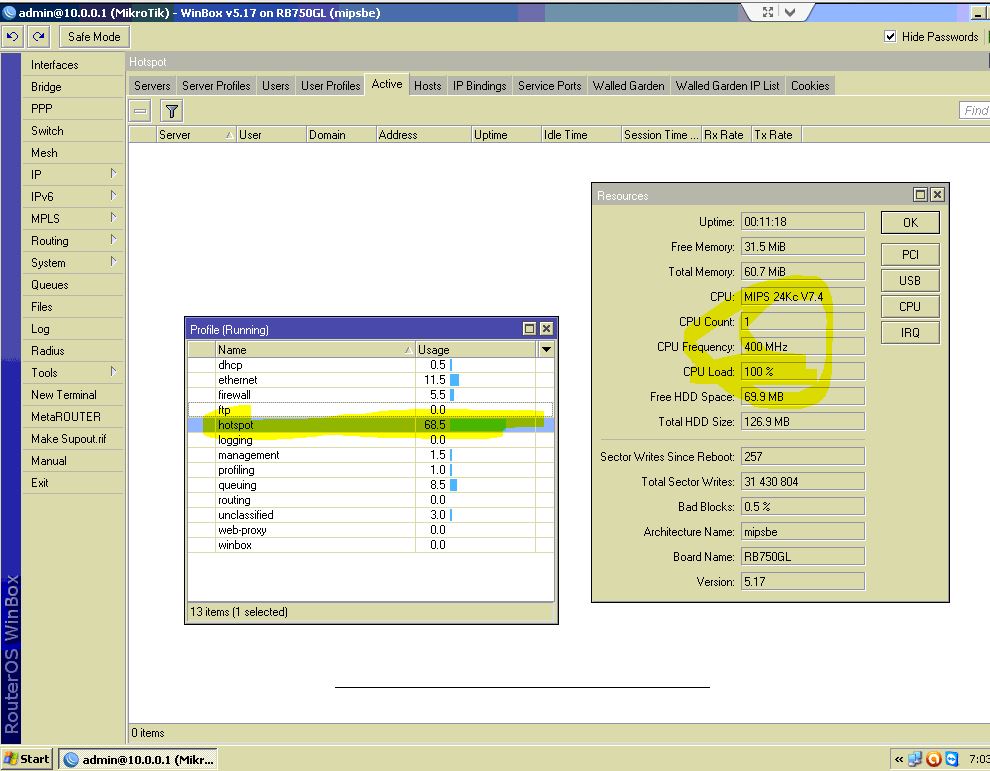Switch to the Walled Garden IP List tab
This screenshot has width=990, height=771.
727,86
